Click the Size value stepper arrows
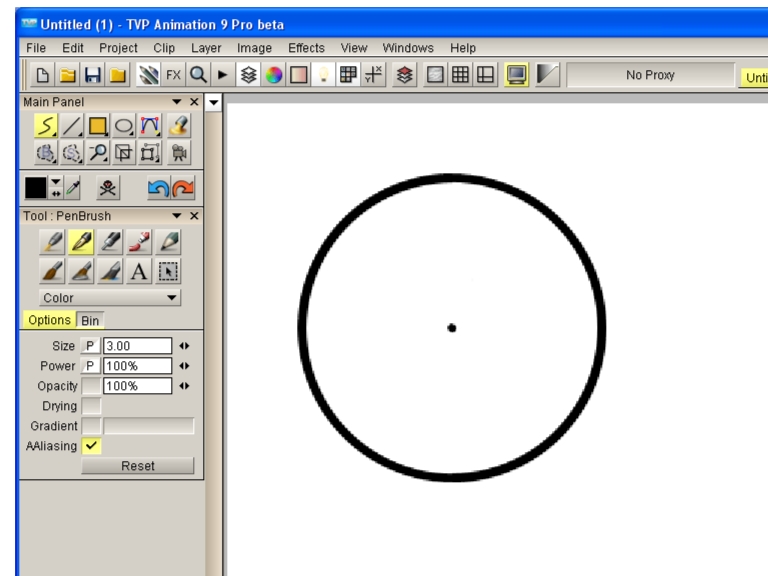This screenshot has height=576, width=768. (x=184, y=346)
